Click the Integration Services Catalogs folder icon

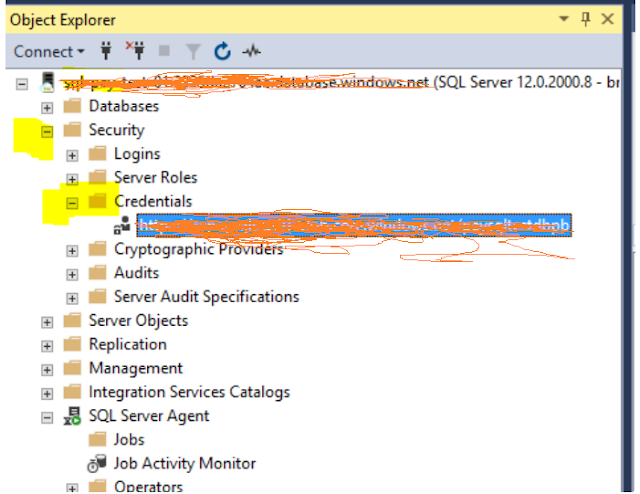coord(73,392)
